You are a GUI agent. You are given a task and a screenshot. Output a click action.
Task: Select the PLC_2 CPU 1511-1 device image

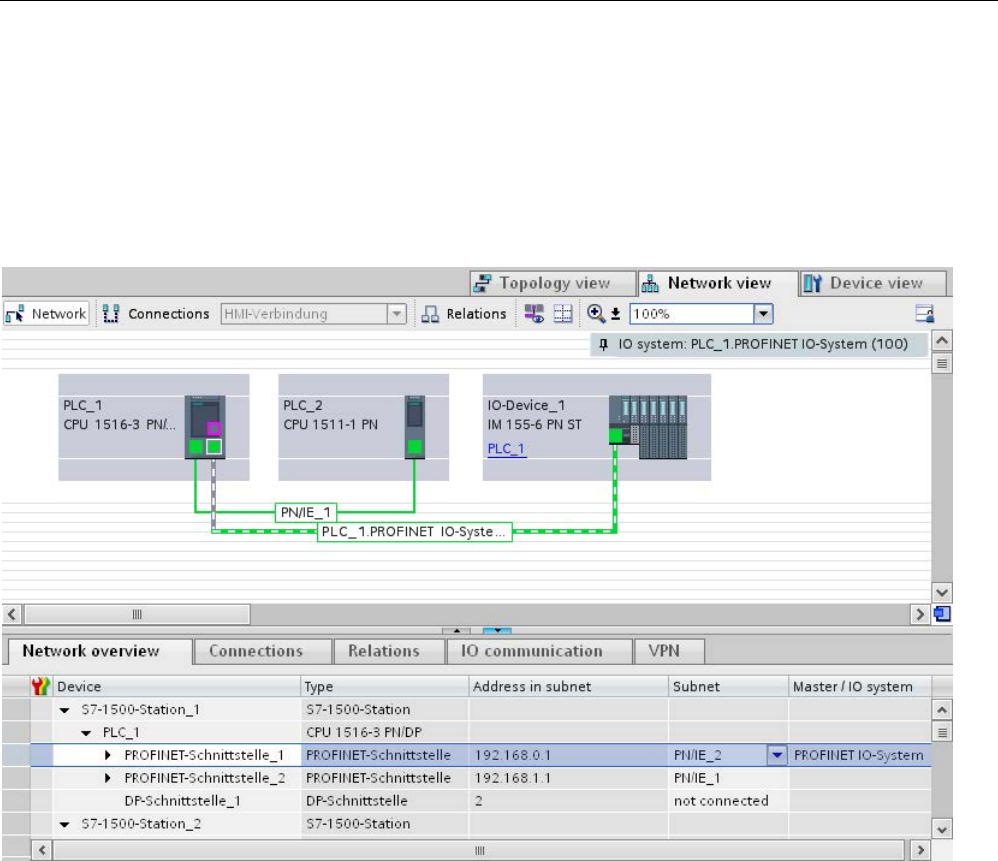click(x=415, y=426)
